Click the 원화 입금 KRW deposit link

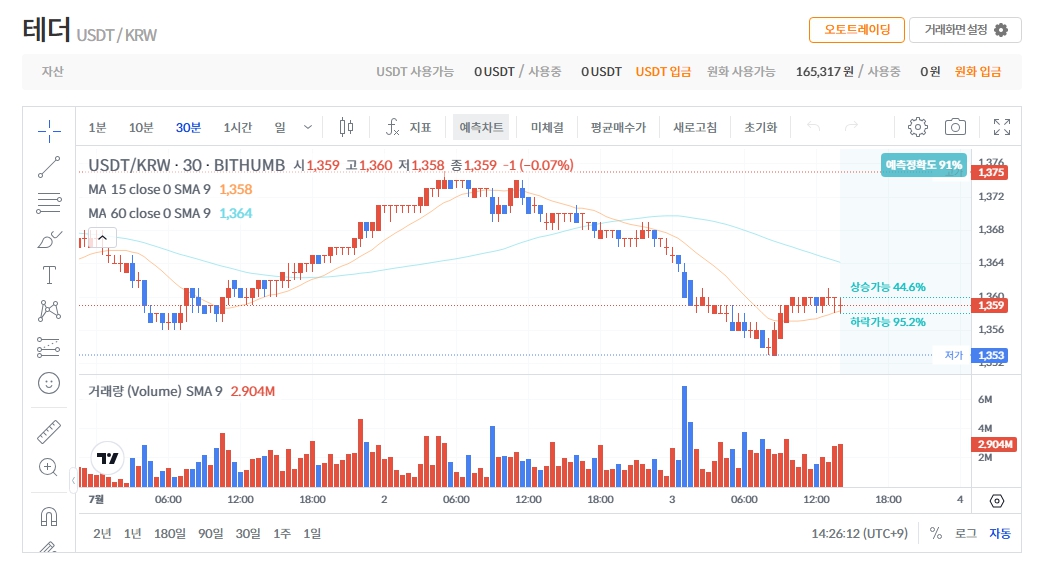978,71
